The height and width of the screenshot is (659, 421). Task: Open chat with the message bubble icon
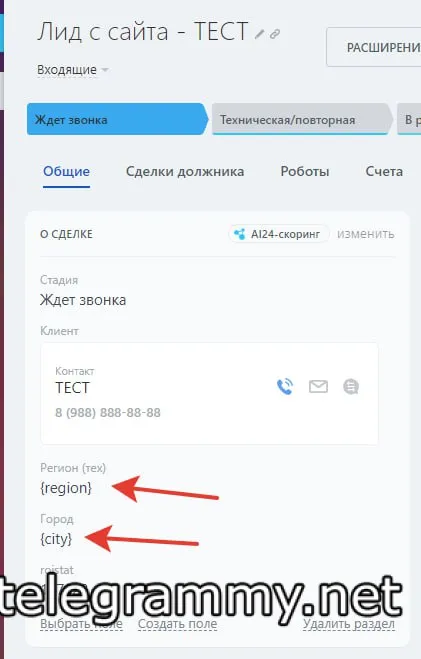tap(351, 386)
